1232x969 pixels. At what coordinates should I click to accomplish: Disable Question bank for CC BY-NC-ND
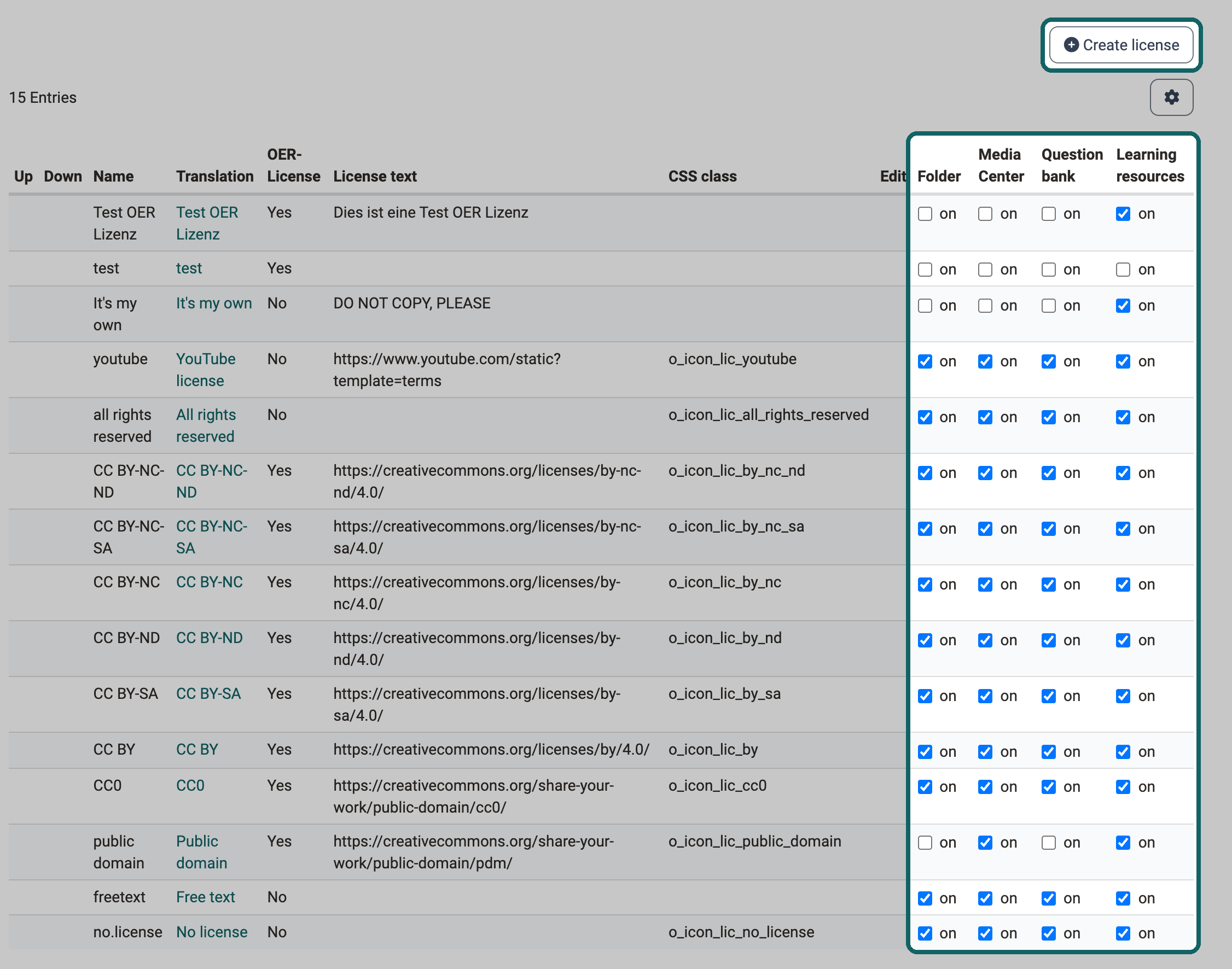click(x=1049, y=472)
